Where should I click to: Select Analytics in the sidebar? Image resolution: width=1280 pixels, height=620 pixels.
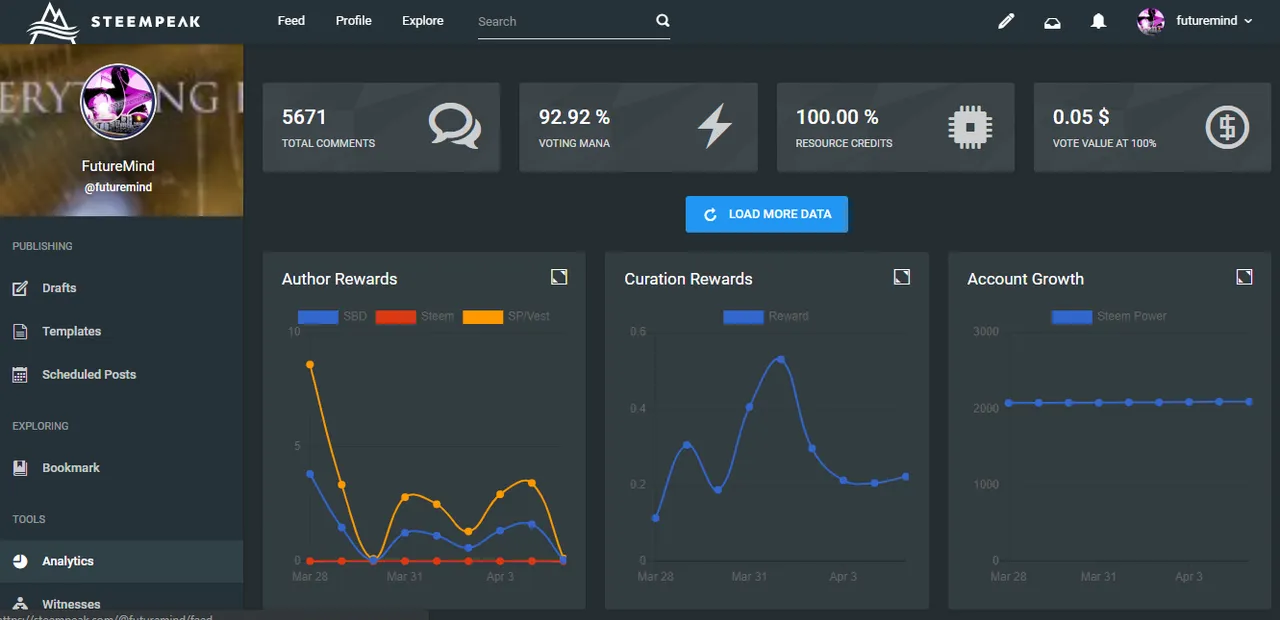point(121,561)
